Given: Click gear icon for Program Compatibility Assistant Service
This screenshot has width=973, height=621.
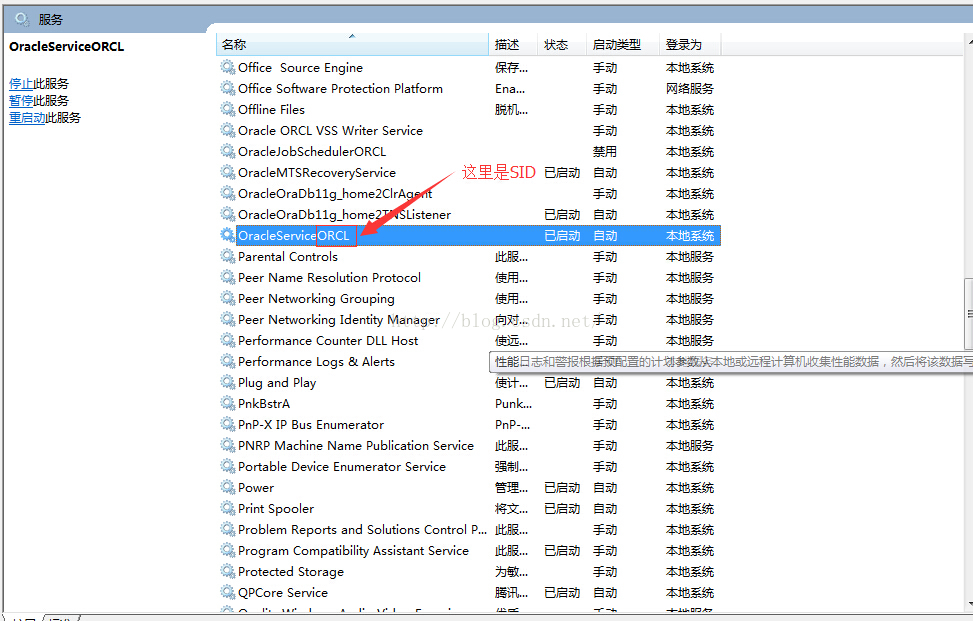Looking at the screenshot, I should (x=228, y=550).
